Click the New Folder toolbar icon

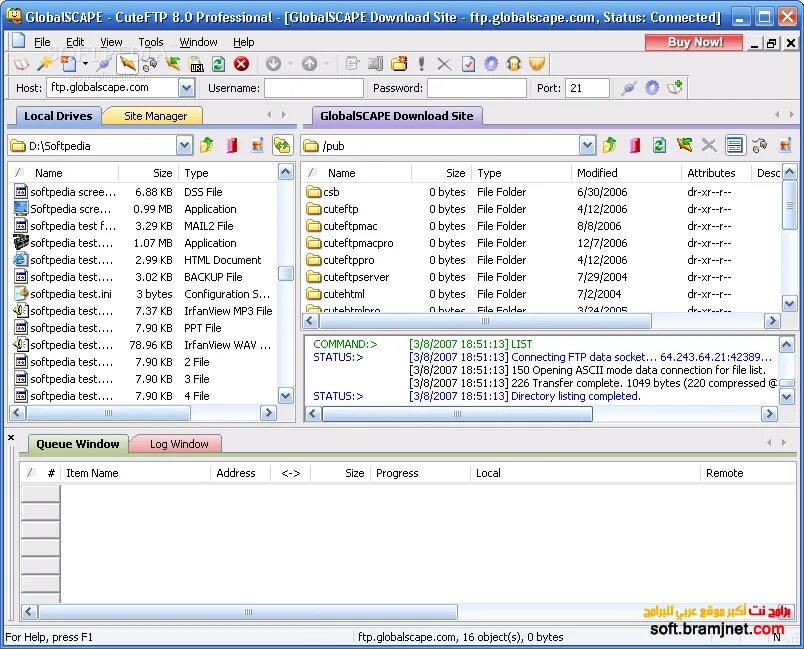click(399, 64)
